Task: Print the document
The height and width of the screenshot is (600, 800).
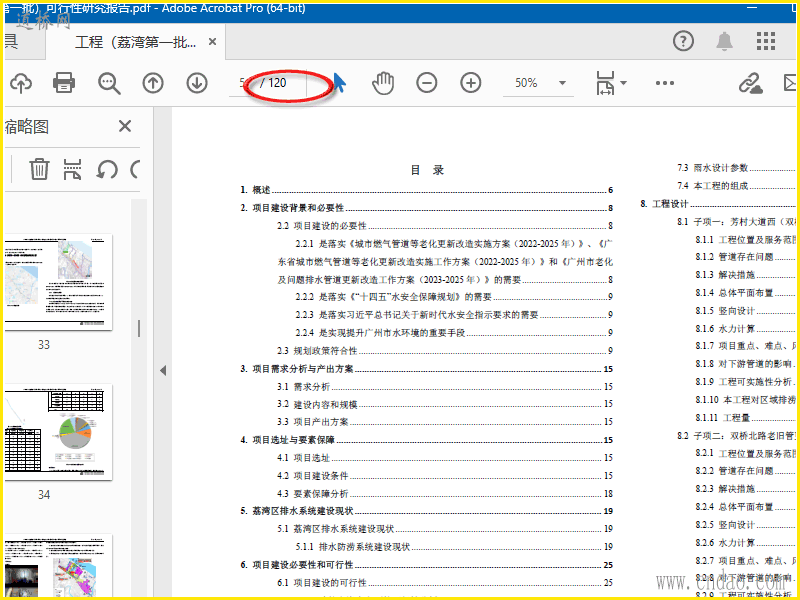Action: pyautogui.click(x=64, y=83)
